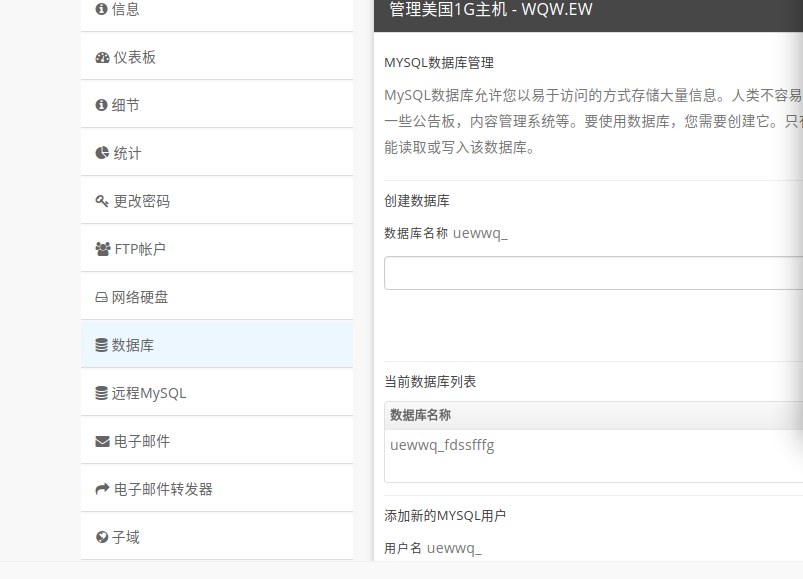
Task: Focus the 数据库名称 input field
Action: point(594,273)
